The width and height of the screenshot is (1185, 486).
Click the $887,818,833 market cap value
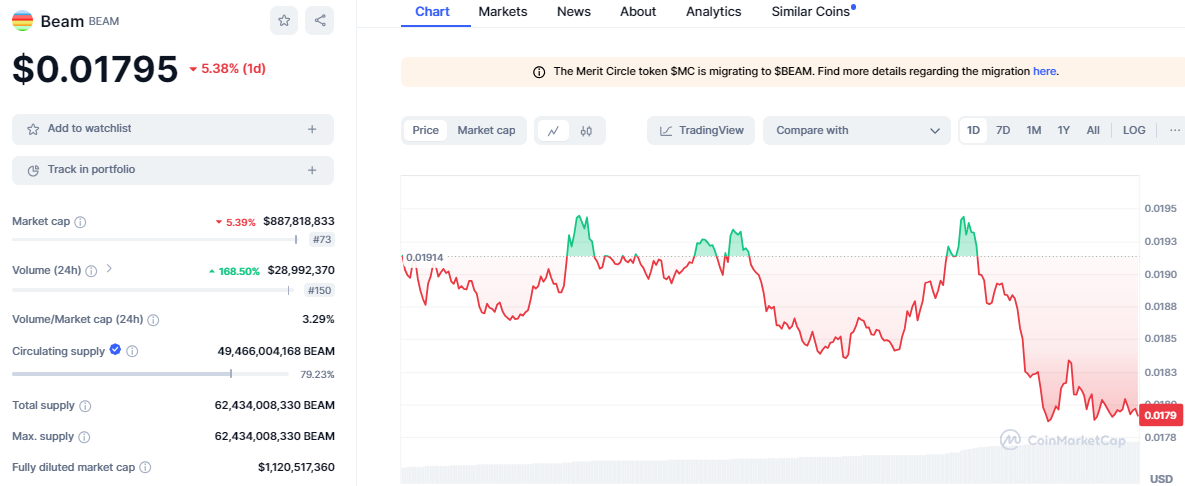click(x=299, y=221)
